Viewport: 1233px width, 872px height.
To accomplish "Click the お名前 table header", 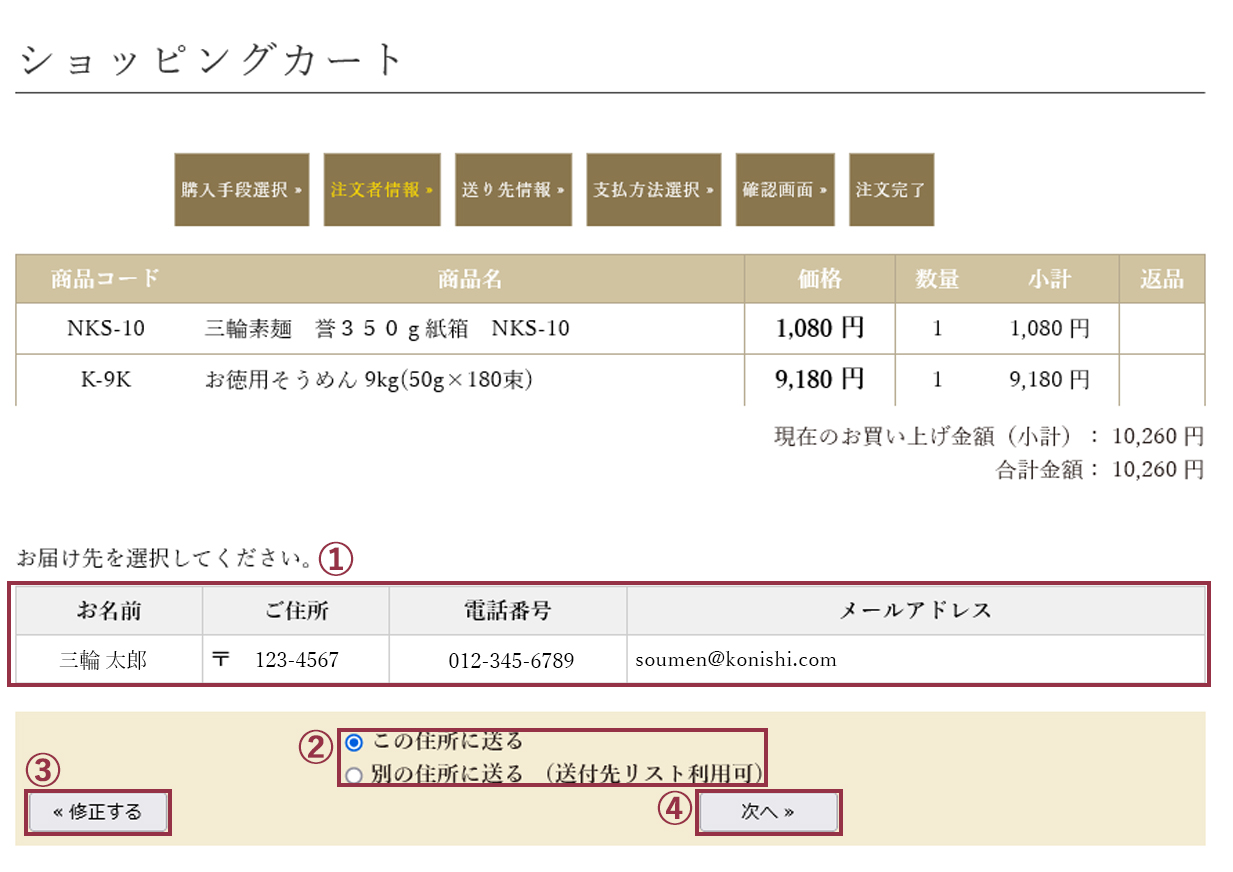I will [105, 610].
